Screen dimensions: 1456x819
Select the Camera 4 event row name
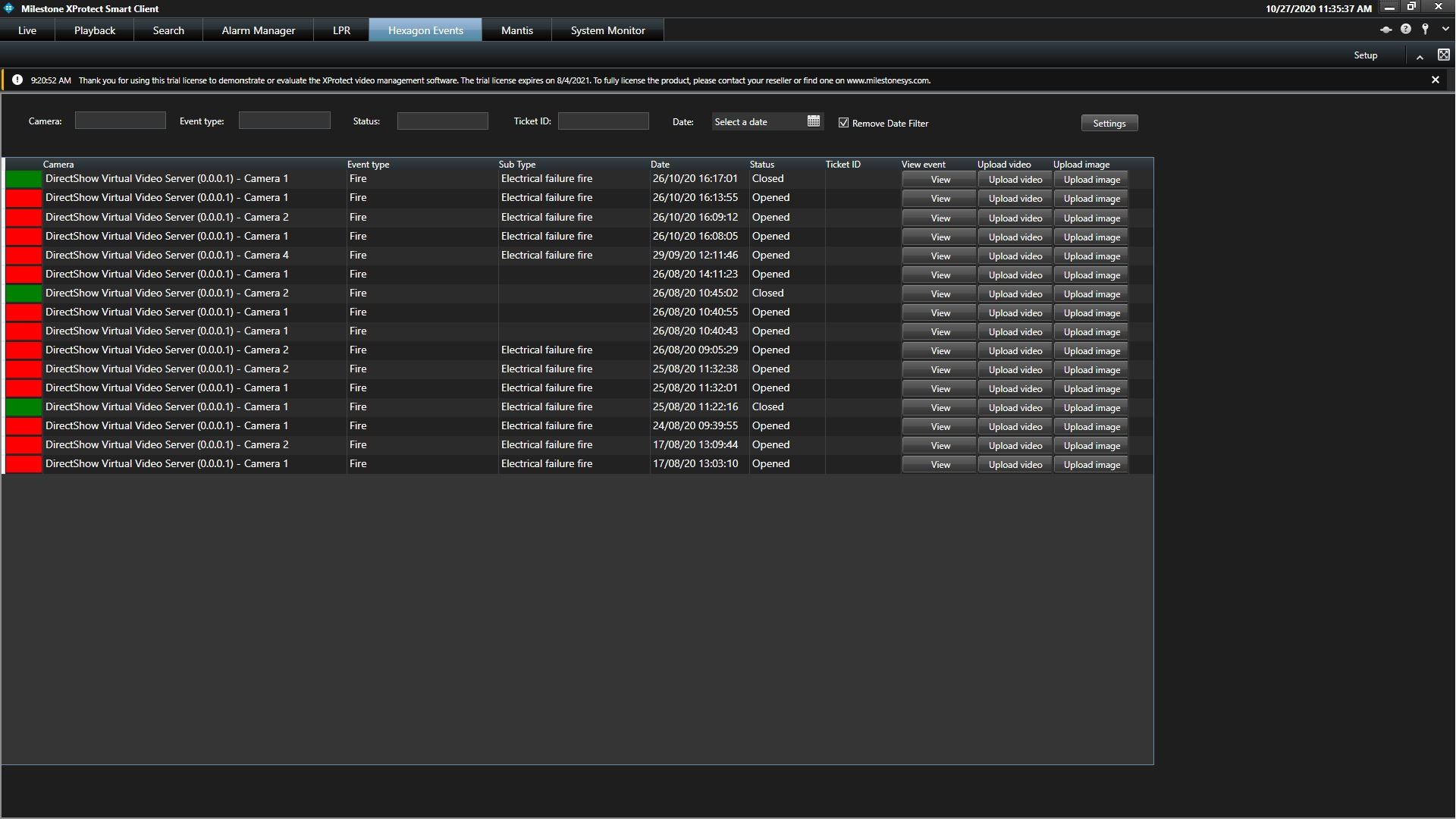167,255
